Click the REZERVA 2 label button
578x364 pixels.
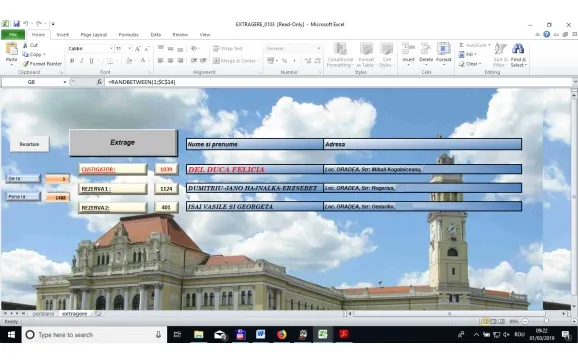click(x=113, y=208)
